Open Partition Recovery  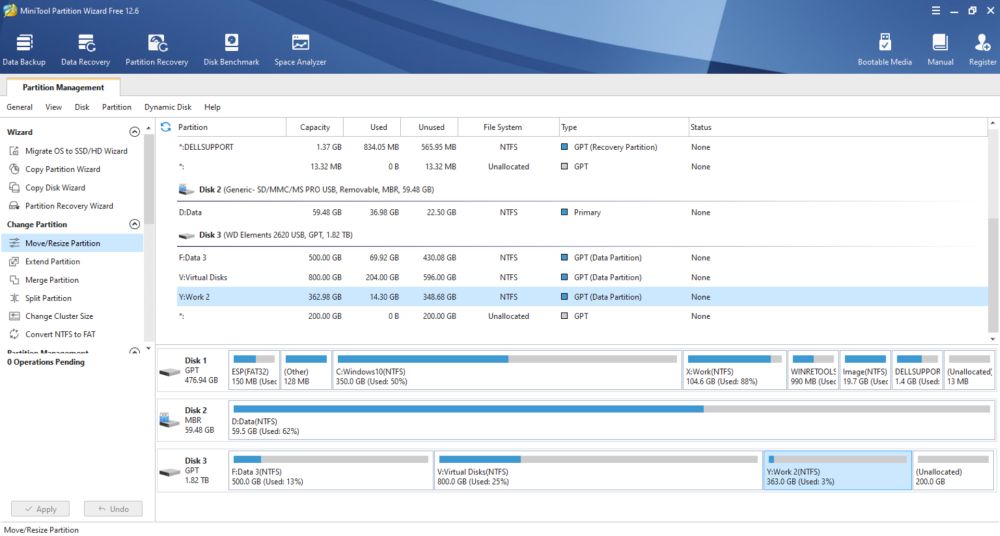[157, 50]
